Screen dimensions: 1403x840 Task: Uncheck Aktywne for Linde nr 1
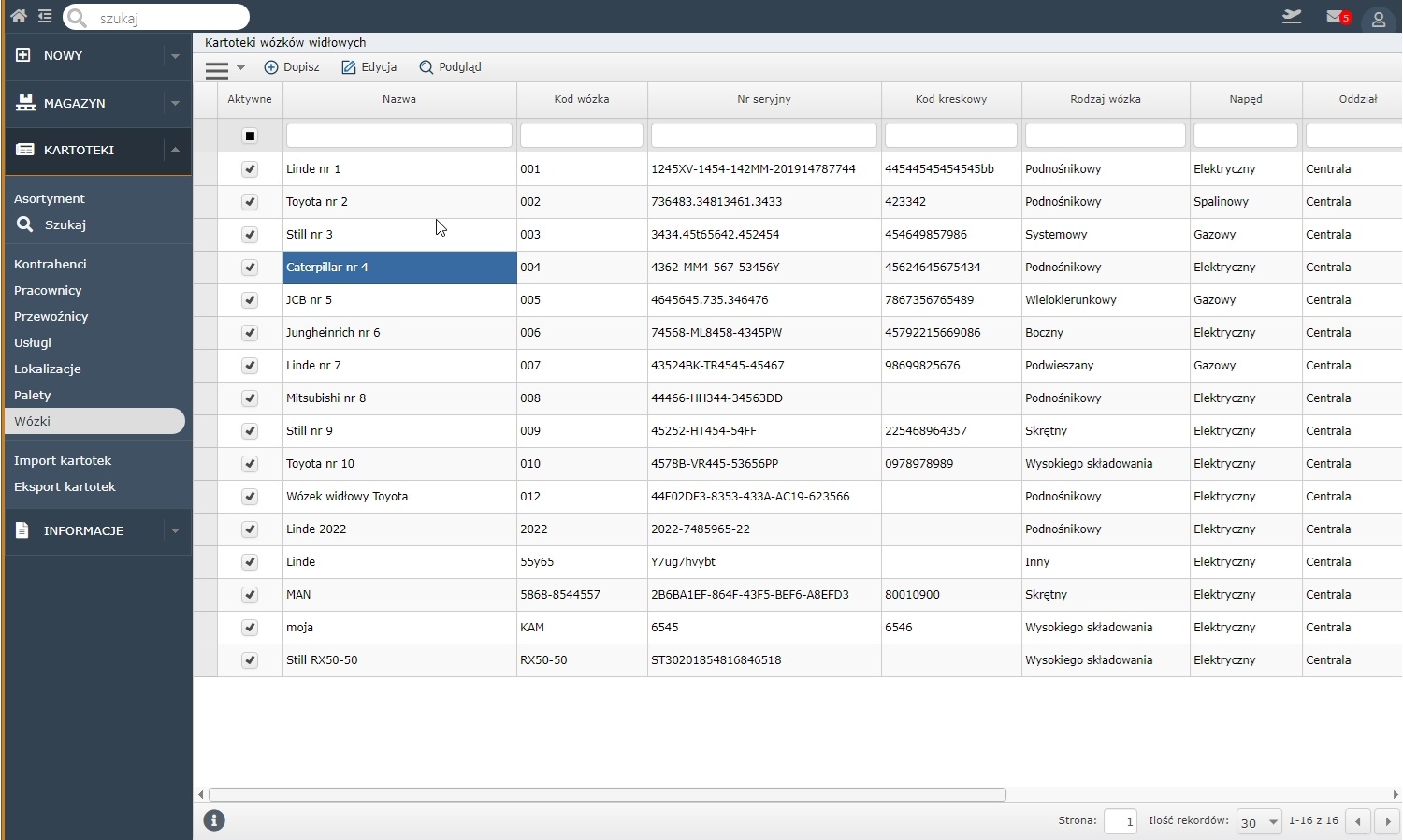(x=250, y=169)
